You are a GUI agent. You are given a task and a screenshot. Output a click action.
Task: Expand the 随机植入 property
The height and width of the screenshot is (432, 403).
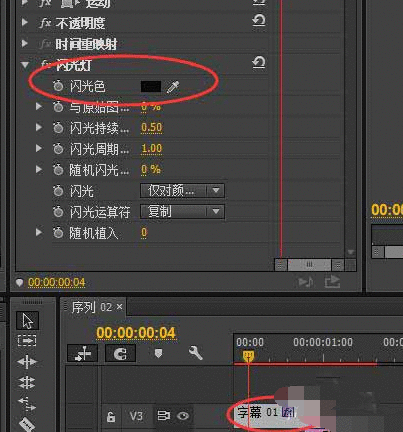pyautogui.click(x=39, y=232)
